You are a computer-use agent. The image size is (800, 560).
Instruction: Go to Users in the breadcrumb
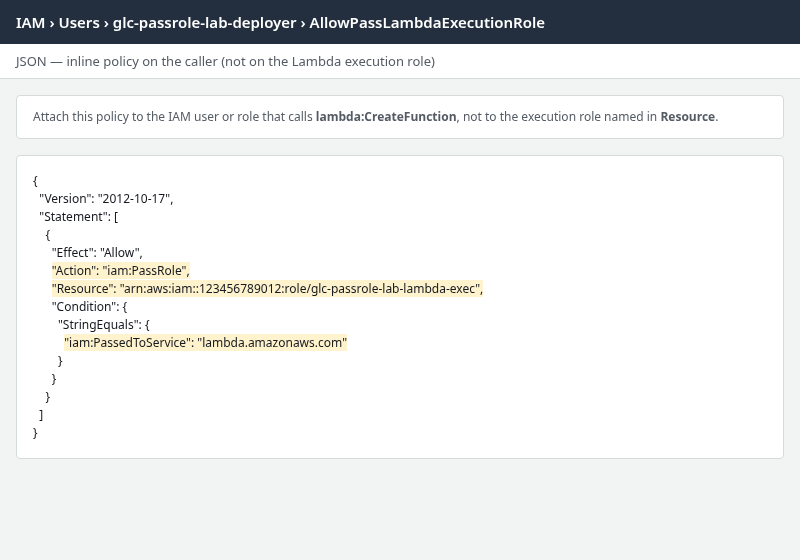(79, 23)
